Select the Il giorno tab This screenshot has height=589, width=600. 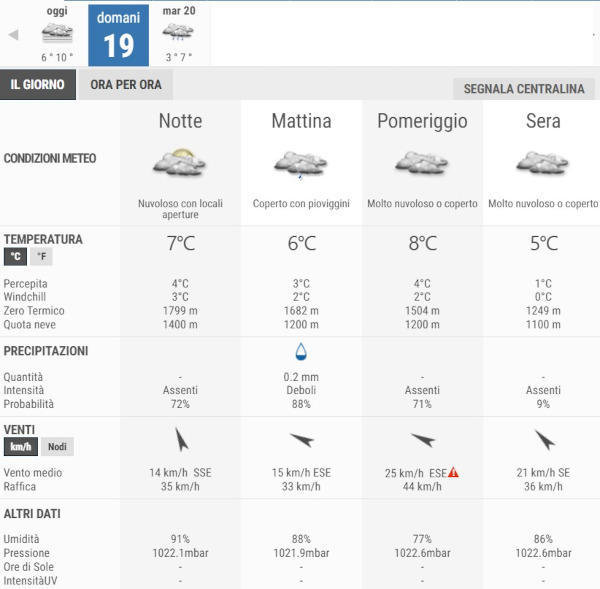37,85
